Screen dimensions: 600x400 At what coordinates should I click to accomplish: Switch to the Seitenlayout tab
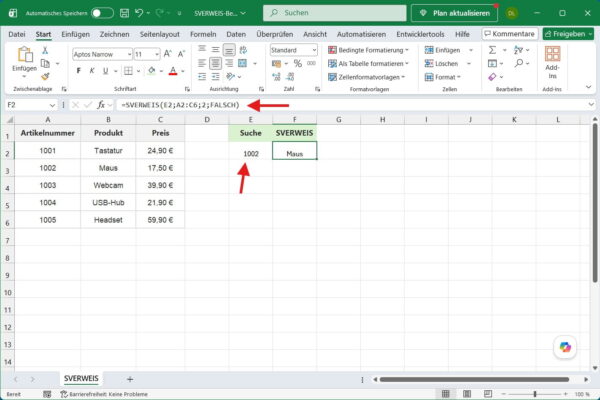[x=160, y=34]
